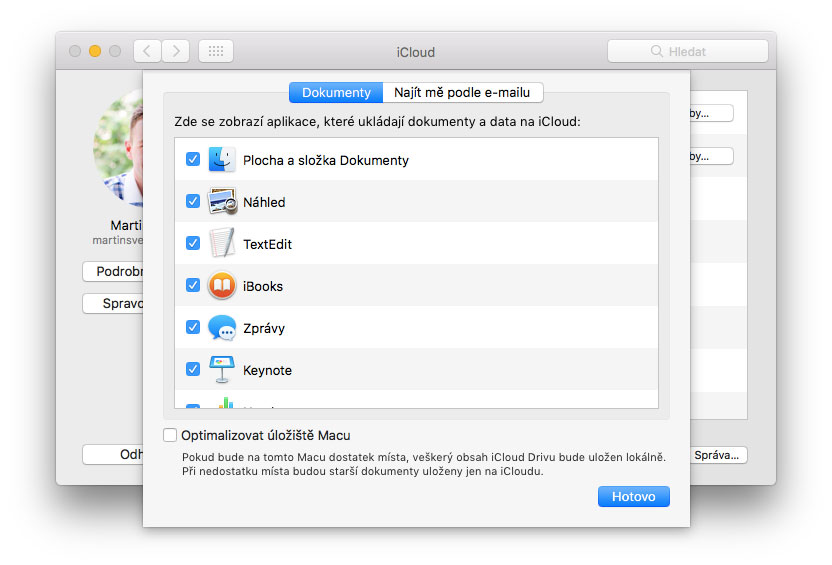
Task: Select the TextEdit row label
Action: pyautogui.click(x=267, y=244)
